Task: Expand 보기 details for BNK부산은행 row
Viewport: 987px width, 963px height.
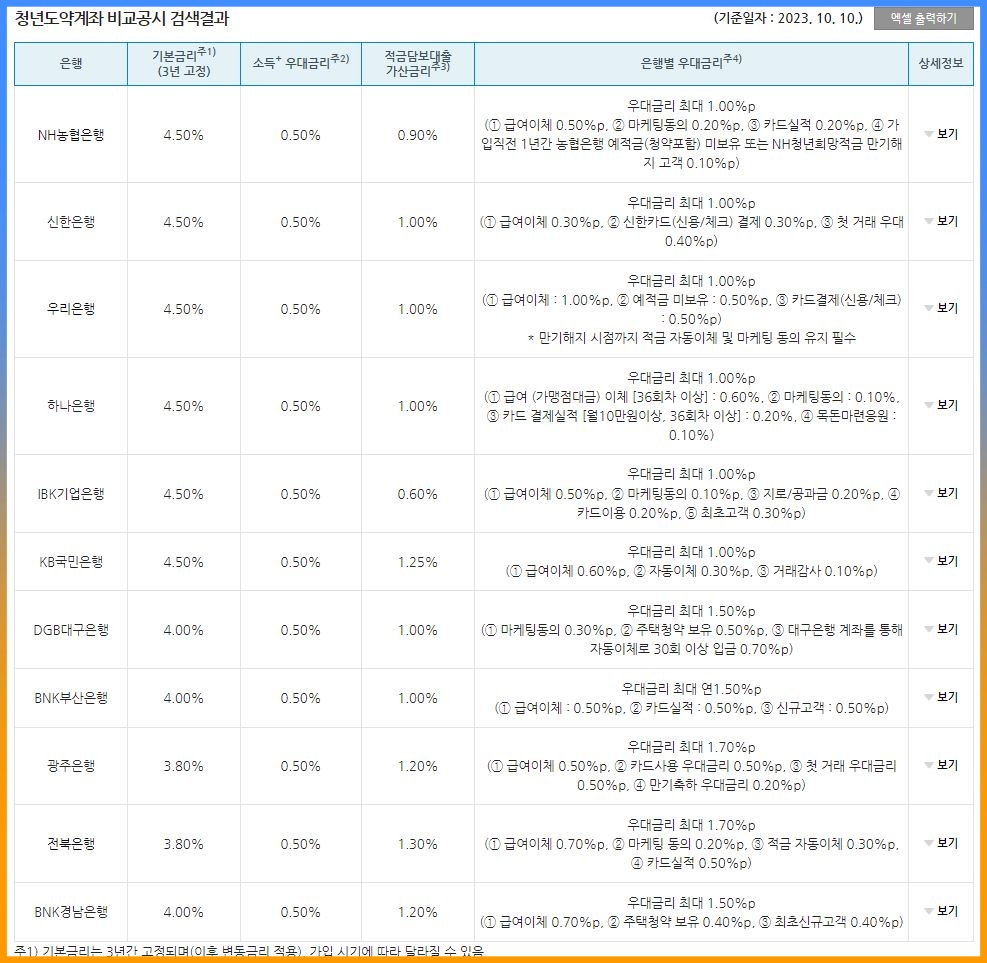Action: click(942, 697)
